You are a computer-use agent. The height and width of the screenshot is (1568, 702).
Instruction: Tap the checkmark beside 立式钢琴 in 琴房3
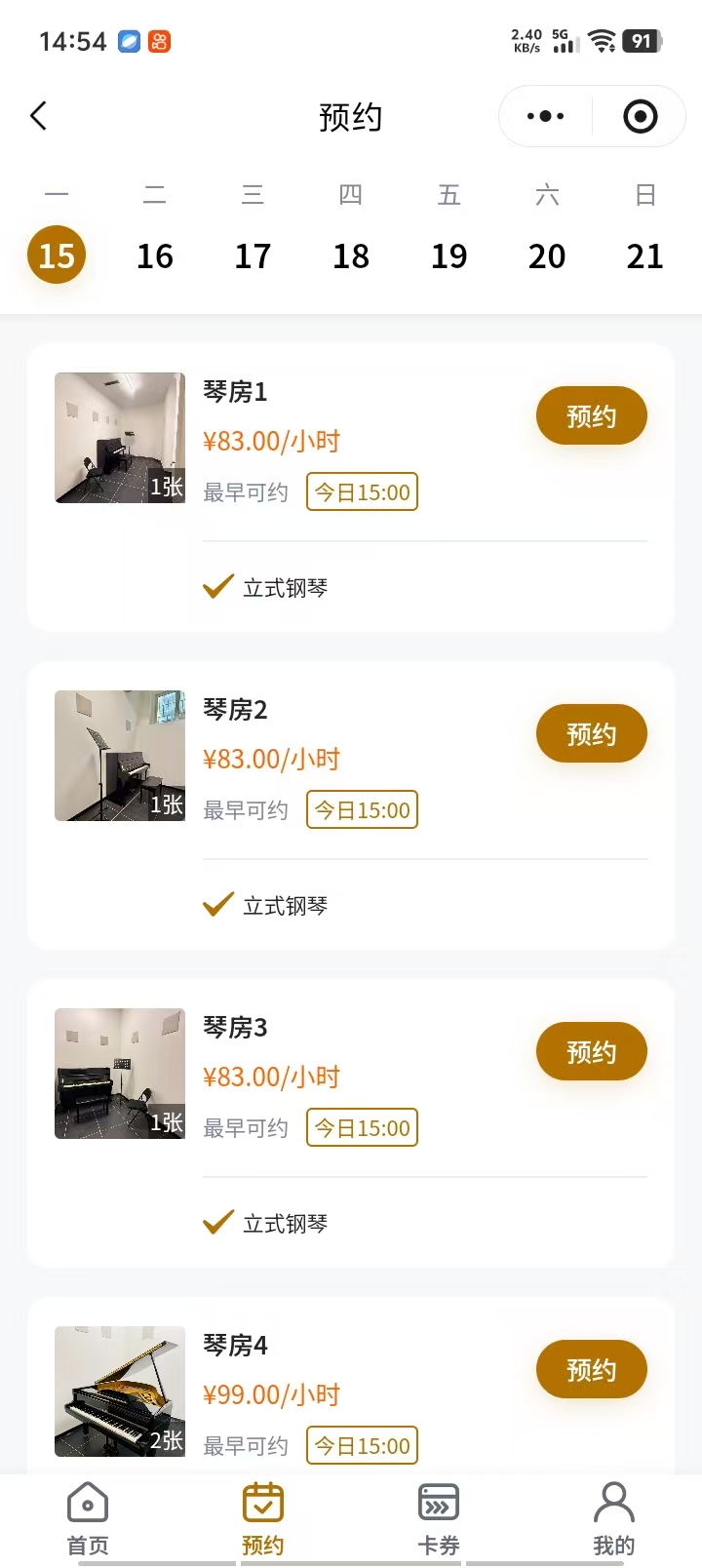(x=217, y=1223)
